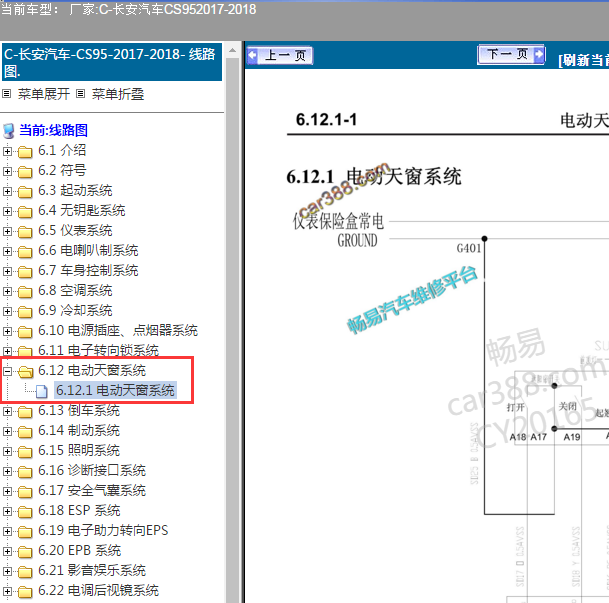Click the 6.12.1-1 page number heading
This screenshot has height=603, width=609.
click(x=326, y=120)
